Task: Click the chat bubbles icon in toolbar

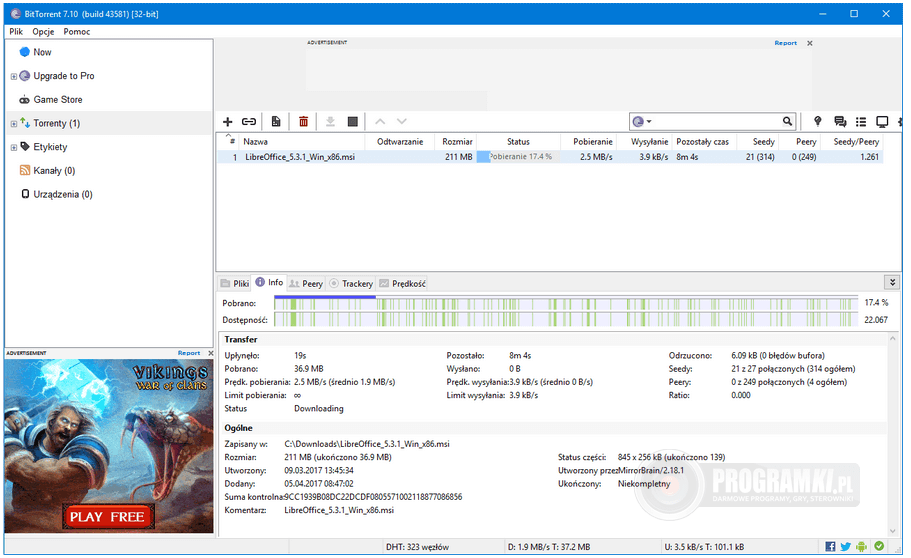Action: tap(840, 121)
